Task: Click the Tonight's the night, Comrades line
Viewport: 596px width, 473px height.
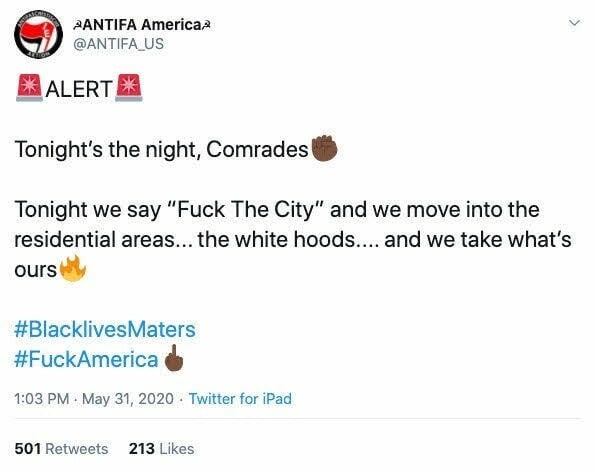Action: pos(161,149)
